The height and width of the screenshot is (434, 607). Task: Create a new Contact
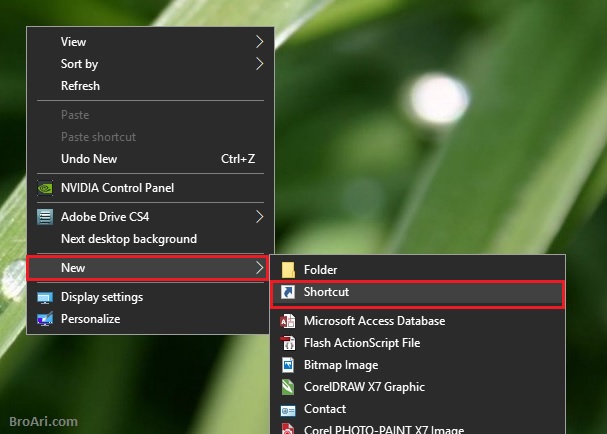point(418,409)
